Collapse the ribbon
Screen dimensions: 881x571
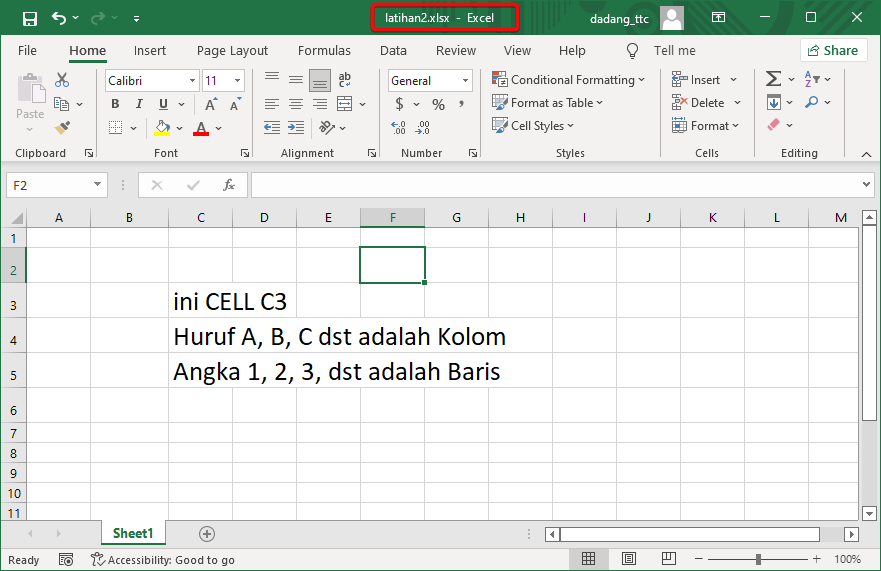(866, 154)
